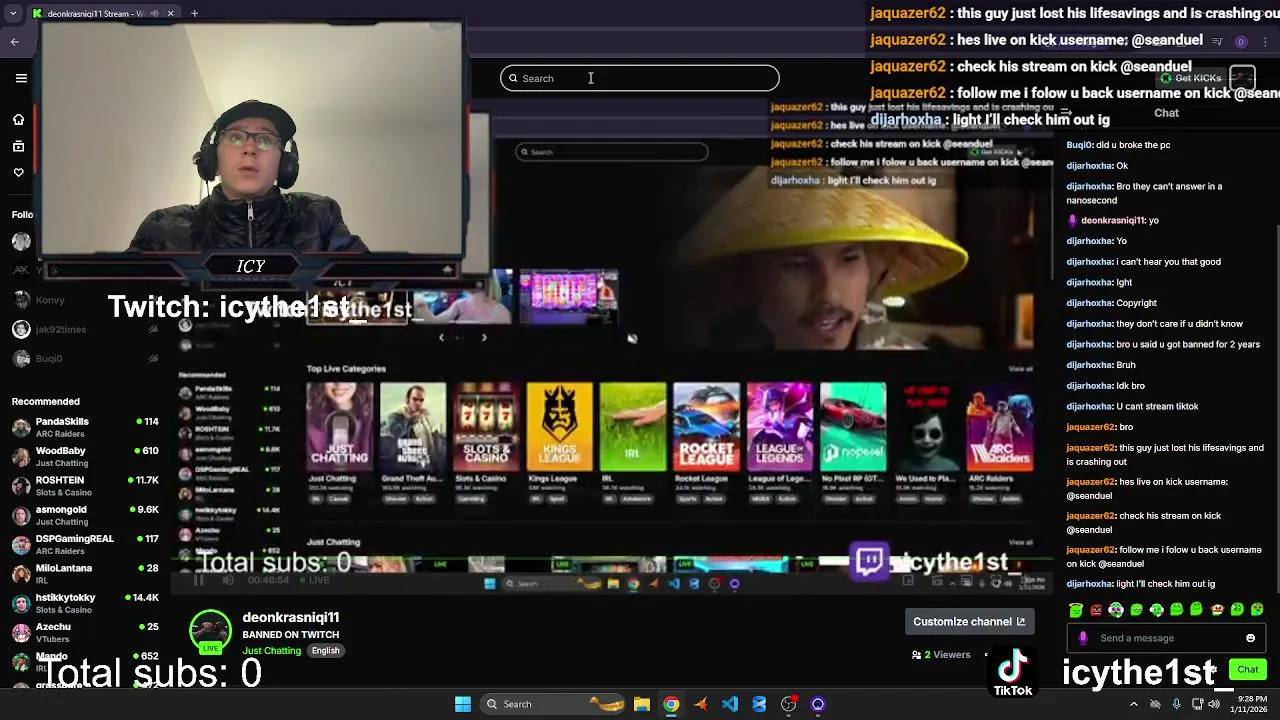Show hidden system tray icons
The image size is (1280, 720).
(1133, 704)
